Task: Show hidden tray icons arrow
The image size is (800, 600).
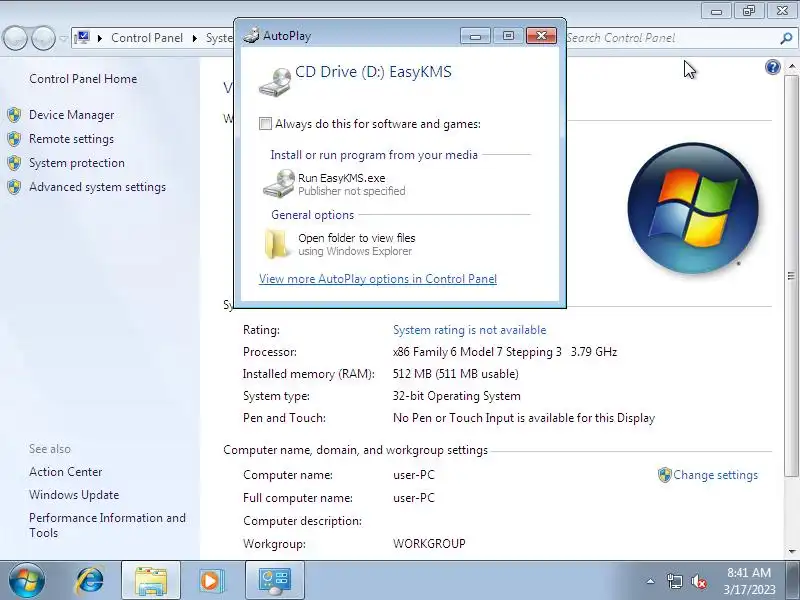Action: coord(651,581)
